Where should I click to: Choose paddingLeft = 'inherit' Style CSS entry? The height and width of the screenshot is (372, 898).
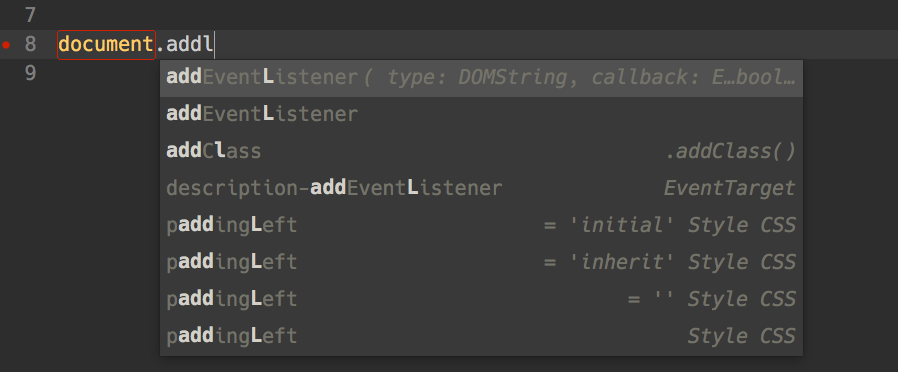click(481, 262)
